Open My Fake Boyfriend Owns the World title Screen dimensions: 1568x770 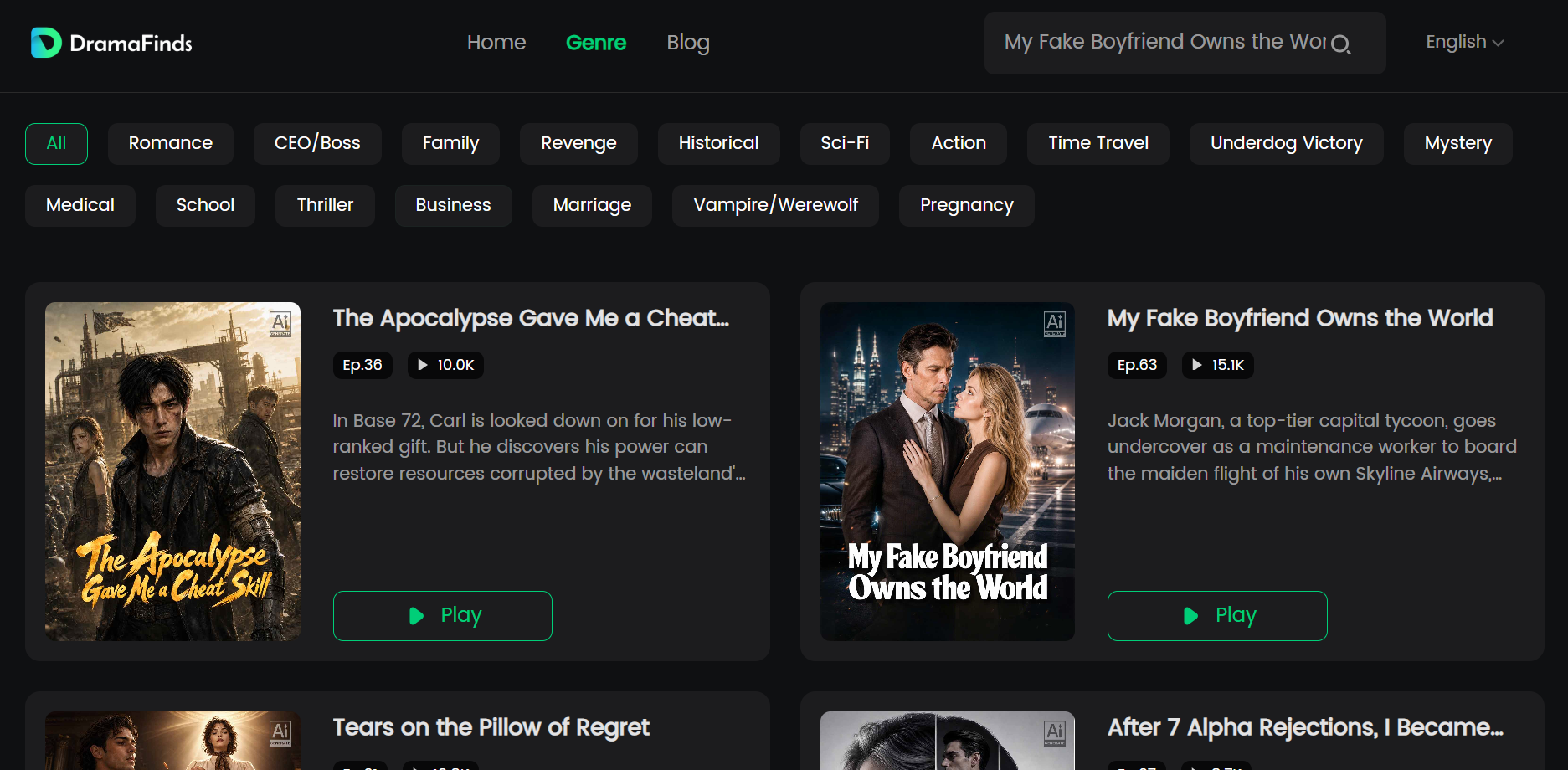click(x=1300, y=318)
